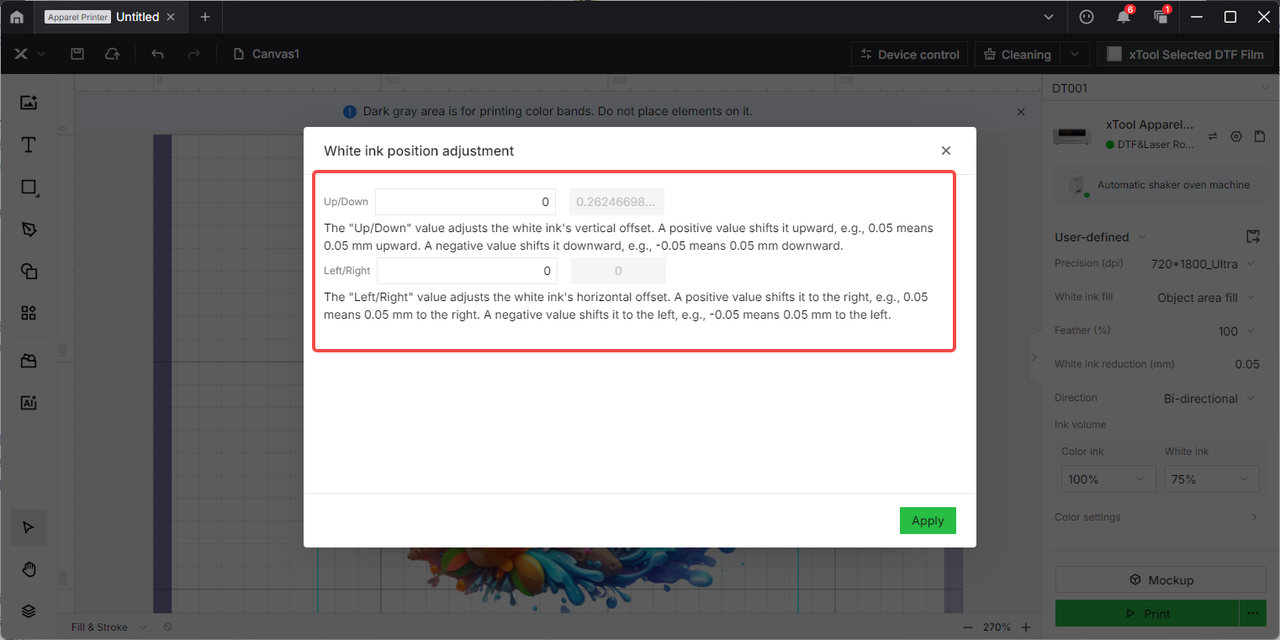Select the Text tool in left sidebar

coord(28,145)
